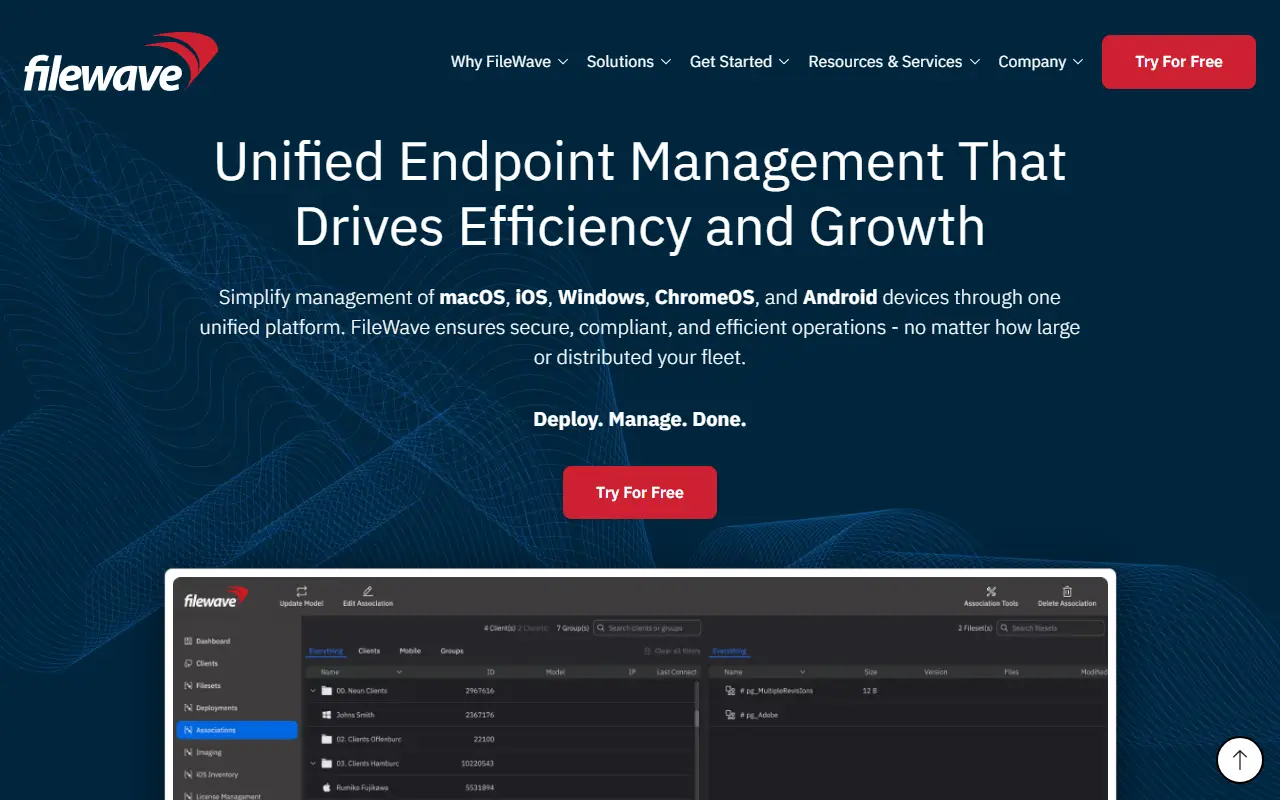1280x800 pixels.
Task: Expand the Resources & Services dropdown
Action: [894, 62]
